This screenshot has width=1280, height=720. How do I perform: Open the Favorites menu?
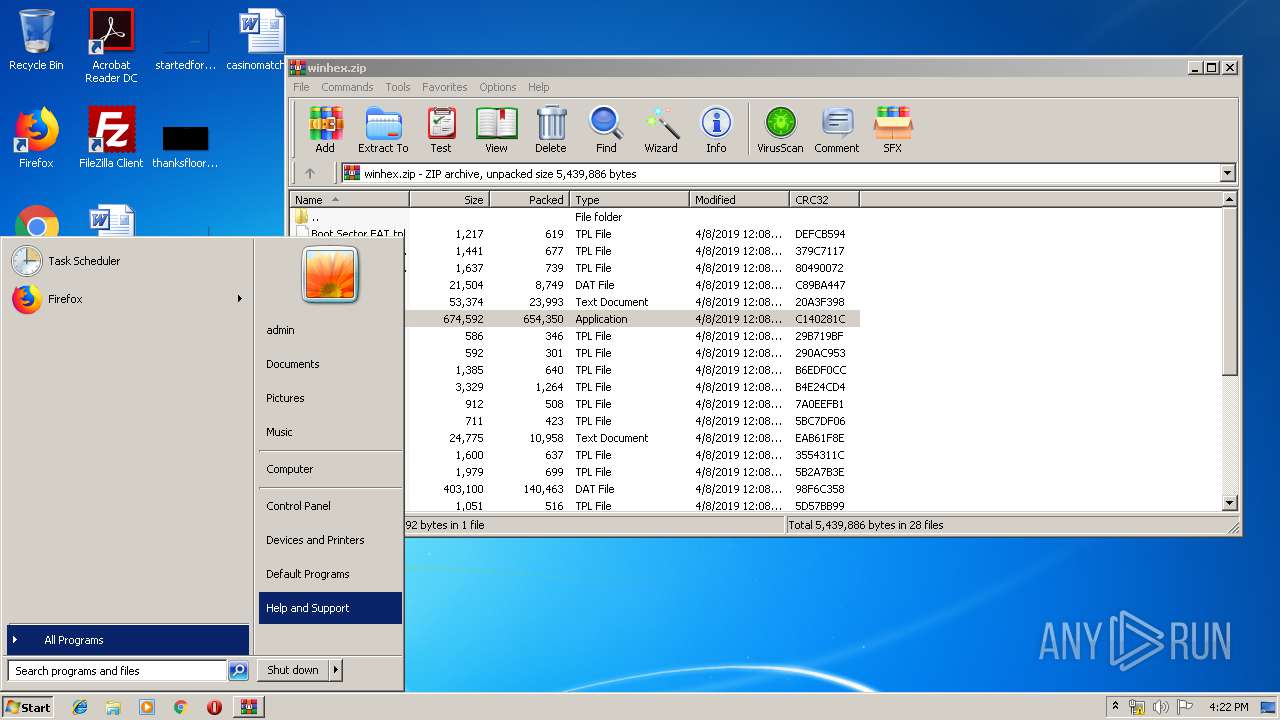(444, 87)
